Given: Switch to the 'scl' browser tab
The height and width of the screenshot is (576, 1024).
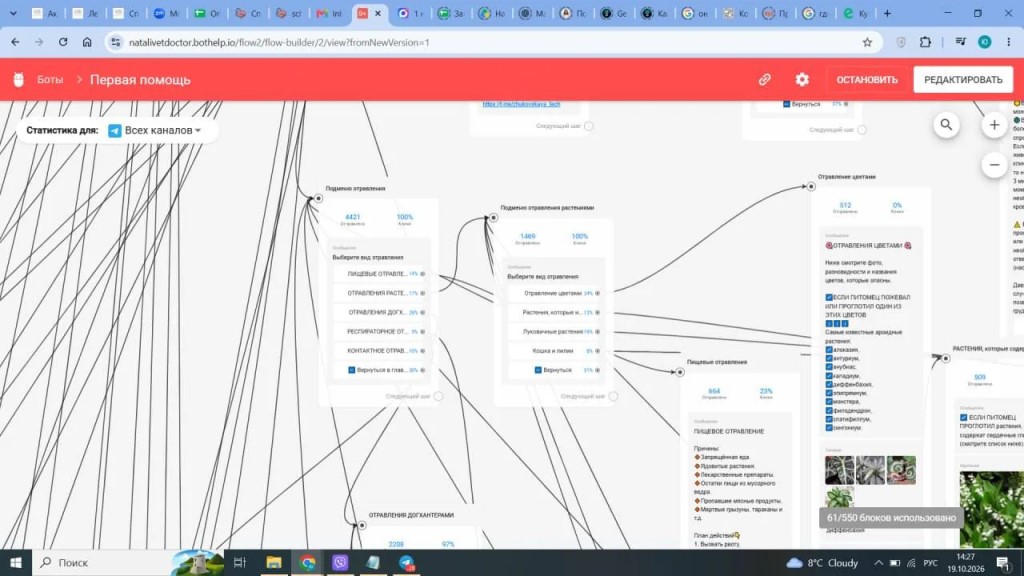Looking at the screenshot, I should click(x=289, y=13).
